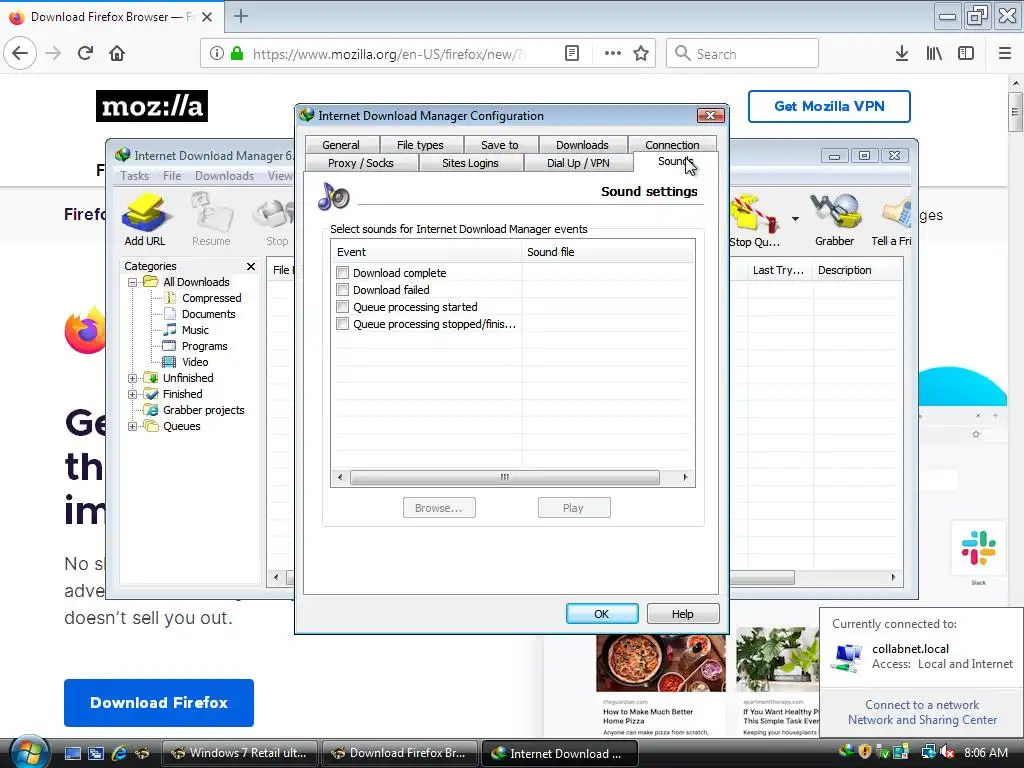Click Show Desktop quick launch icon

[x=72, y=753]
